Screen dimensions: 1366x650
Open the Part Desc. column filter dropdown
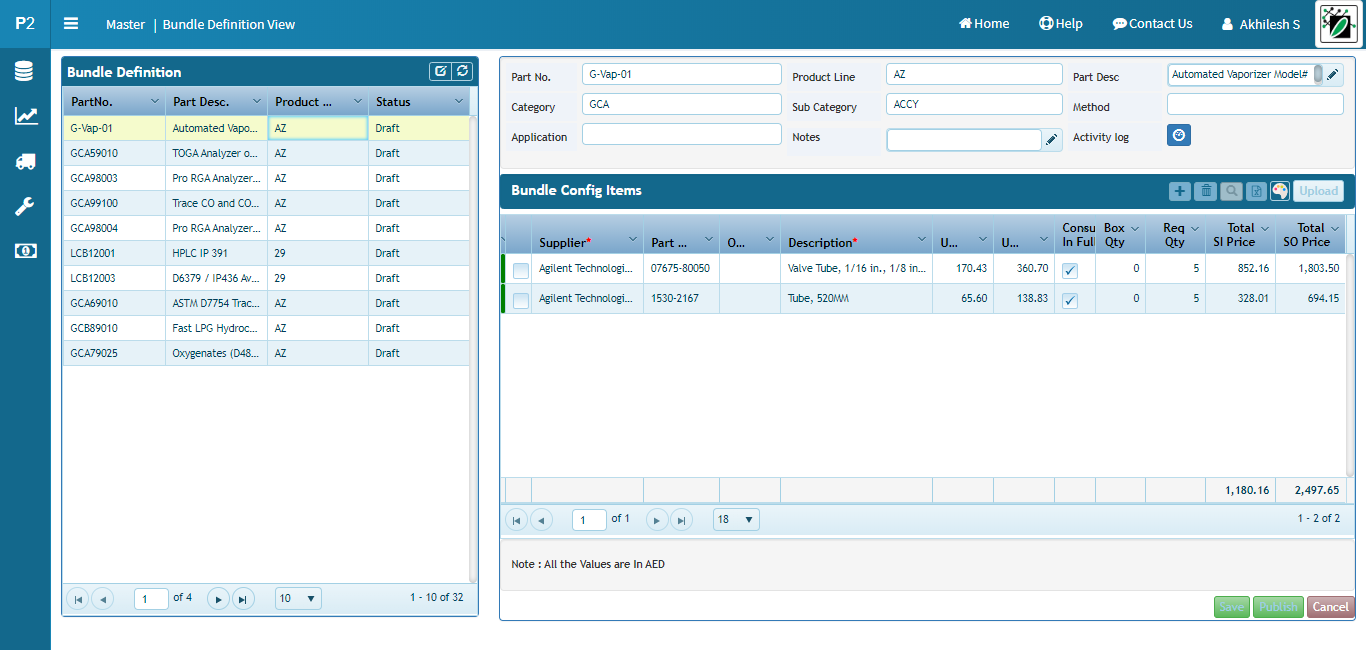tap(256, 102)
